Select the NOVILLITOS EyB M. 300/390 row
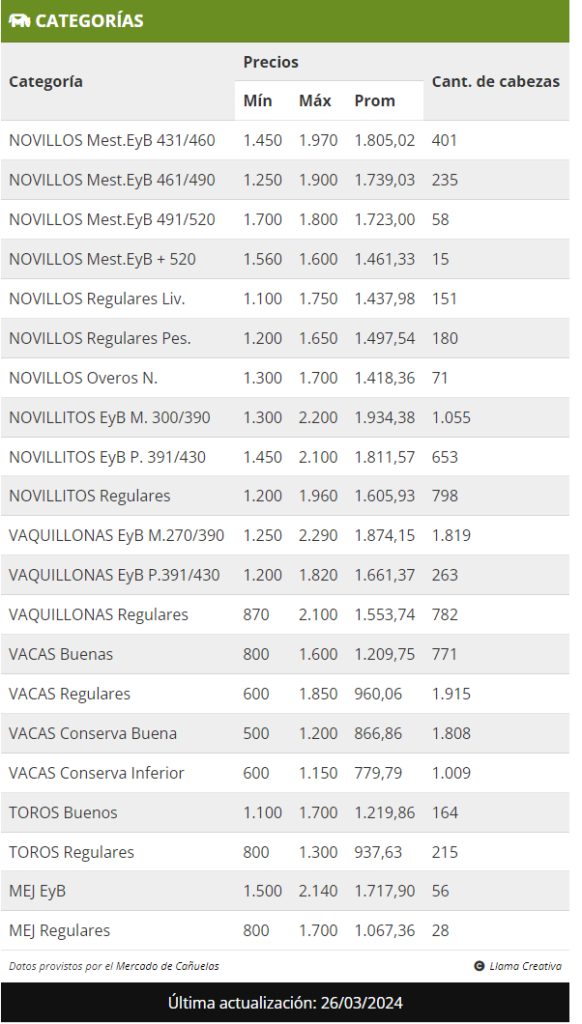 pyautogui.click(x=285, y=417)
